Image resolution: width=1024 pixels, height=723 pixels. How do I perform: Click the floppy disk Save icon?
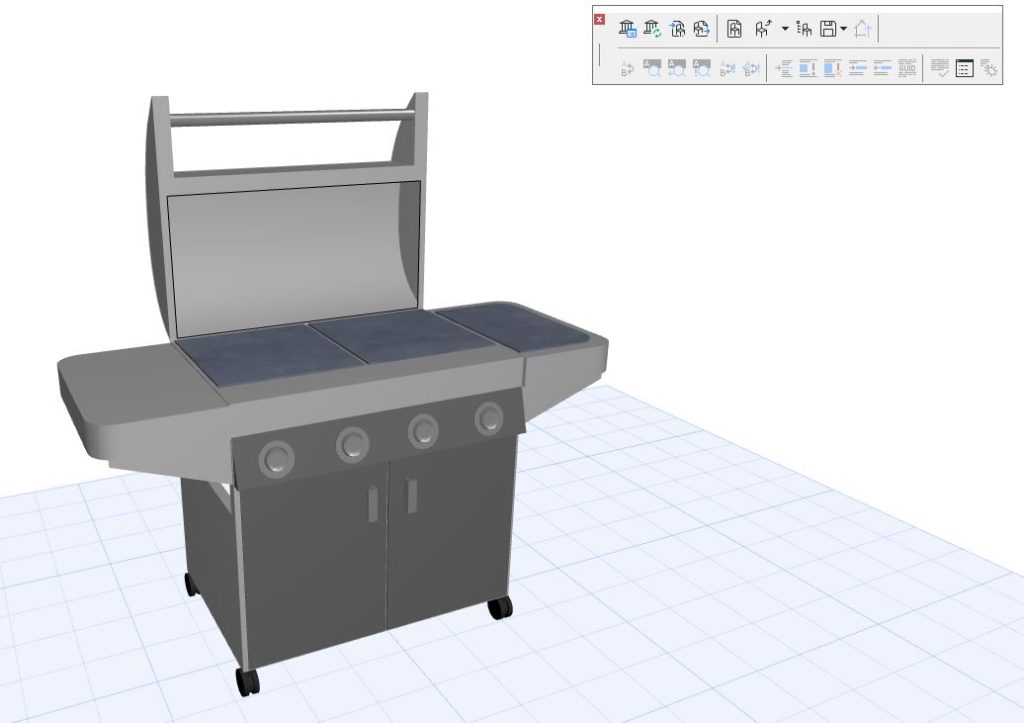coord(829,28)
